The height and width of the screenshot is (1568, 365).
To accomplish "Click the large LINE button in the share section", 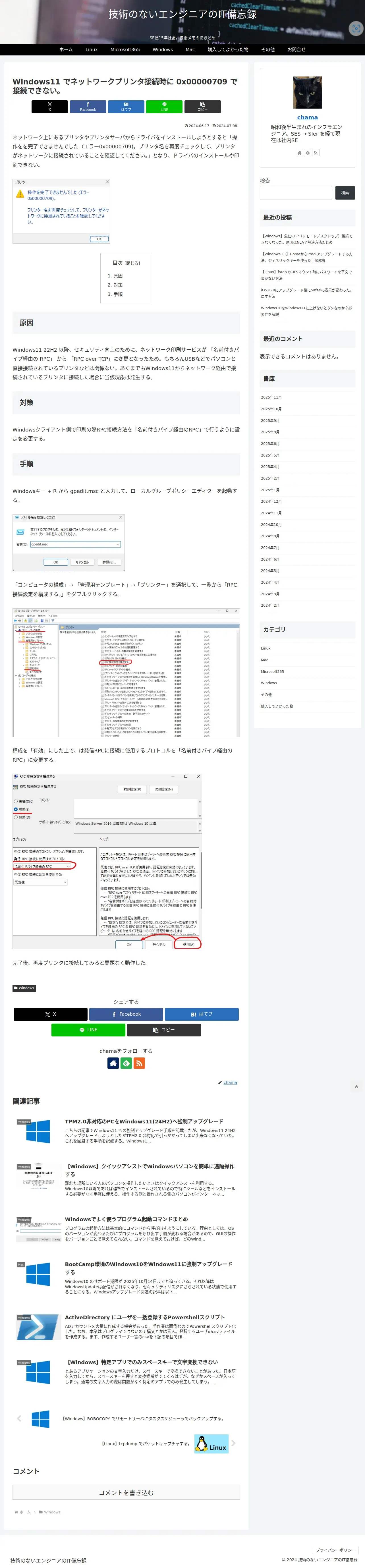I will 88,1030.
